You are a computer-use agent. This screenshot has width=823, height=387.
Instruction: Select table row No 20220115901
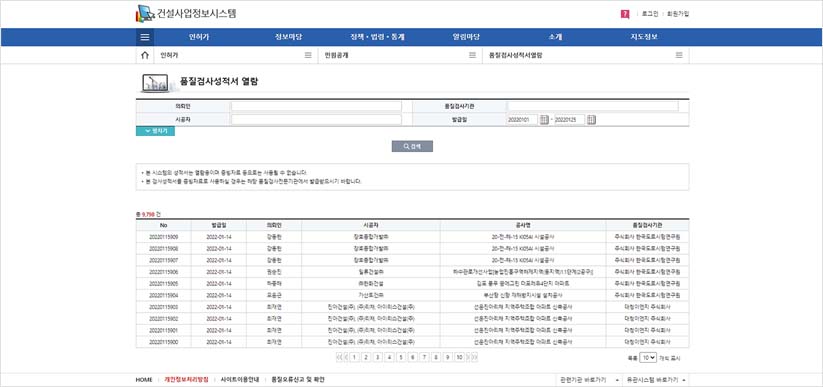coord(413,330)
